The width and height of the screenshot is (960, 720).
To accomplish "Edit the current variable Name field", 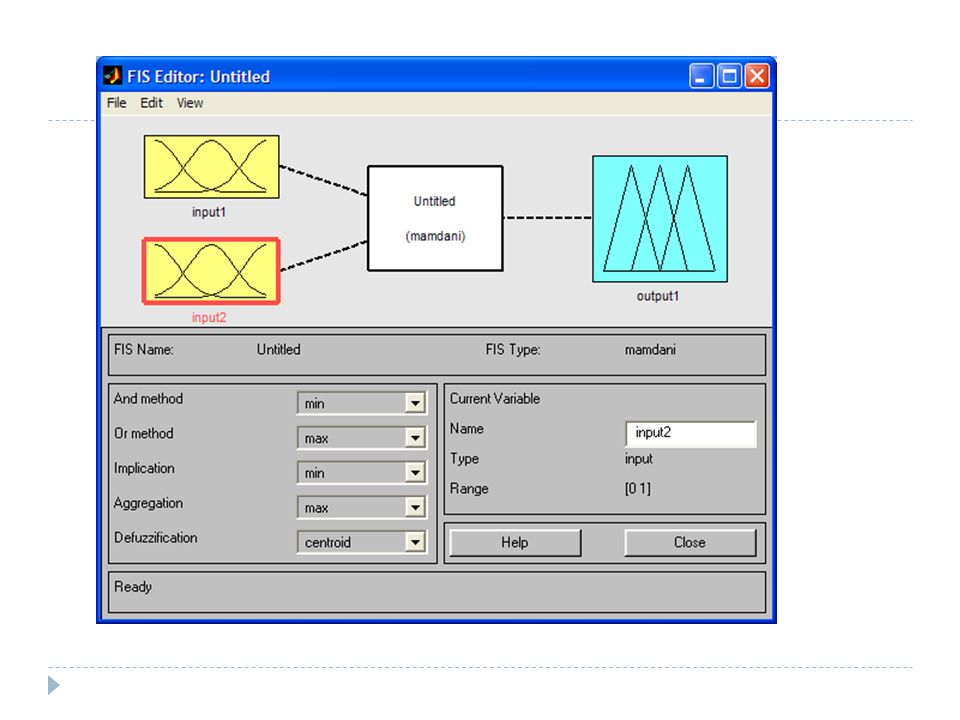I will 691,433.
